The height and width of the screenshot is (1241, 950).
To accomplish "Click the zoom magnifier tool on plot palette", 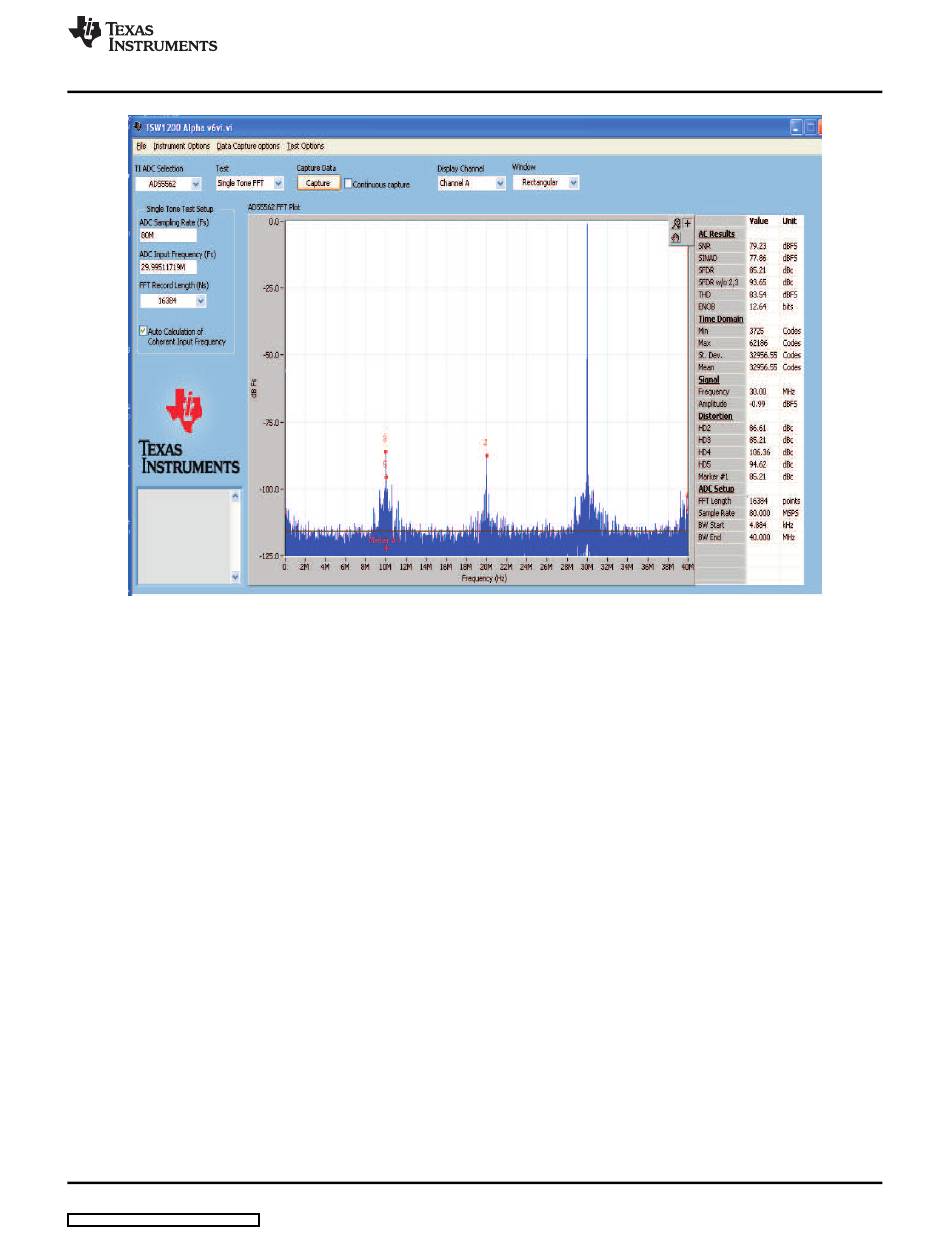I will point(677,225).
